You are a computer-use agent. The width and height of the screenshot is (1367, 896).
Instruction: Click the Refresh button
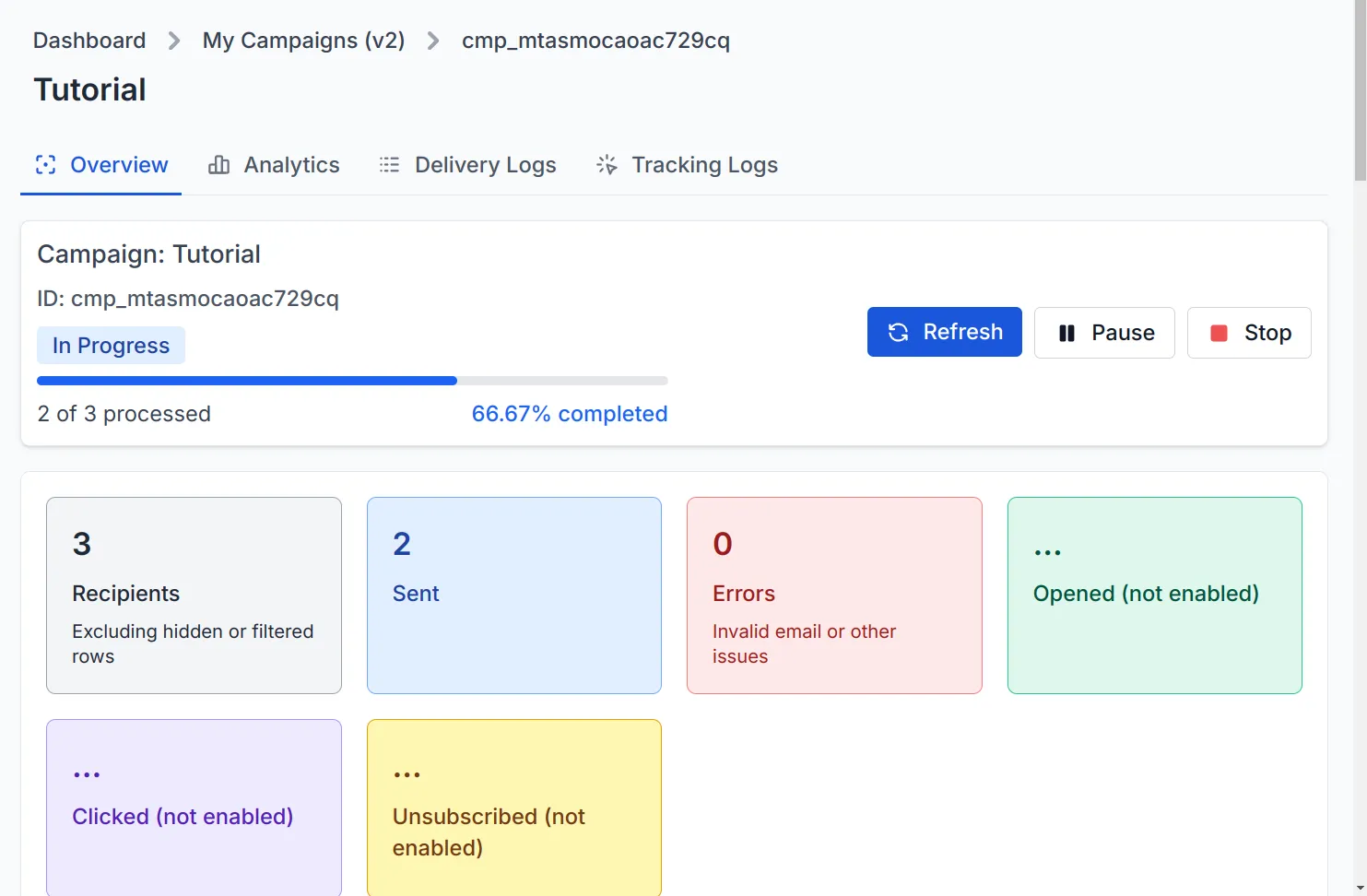[x=944, y=332]
